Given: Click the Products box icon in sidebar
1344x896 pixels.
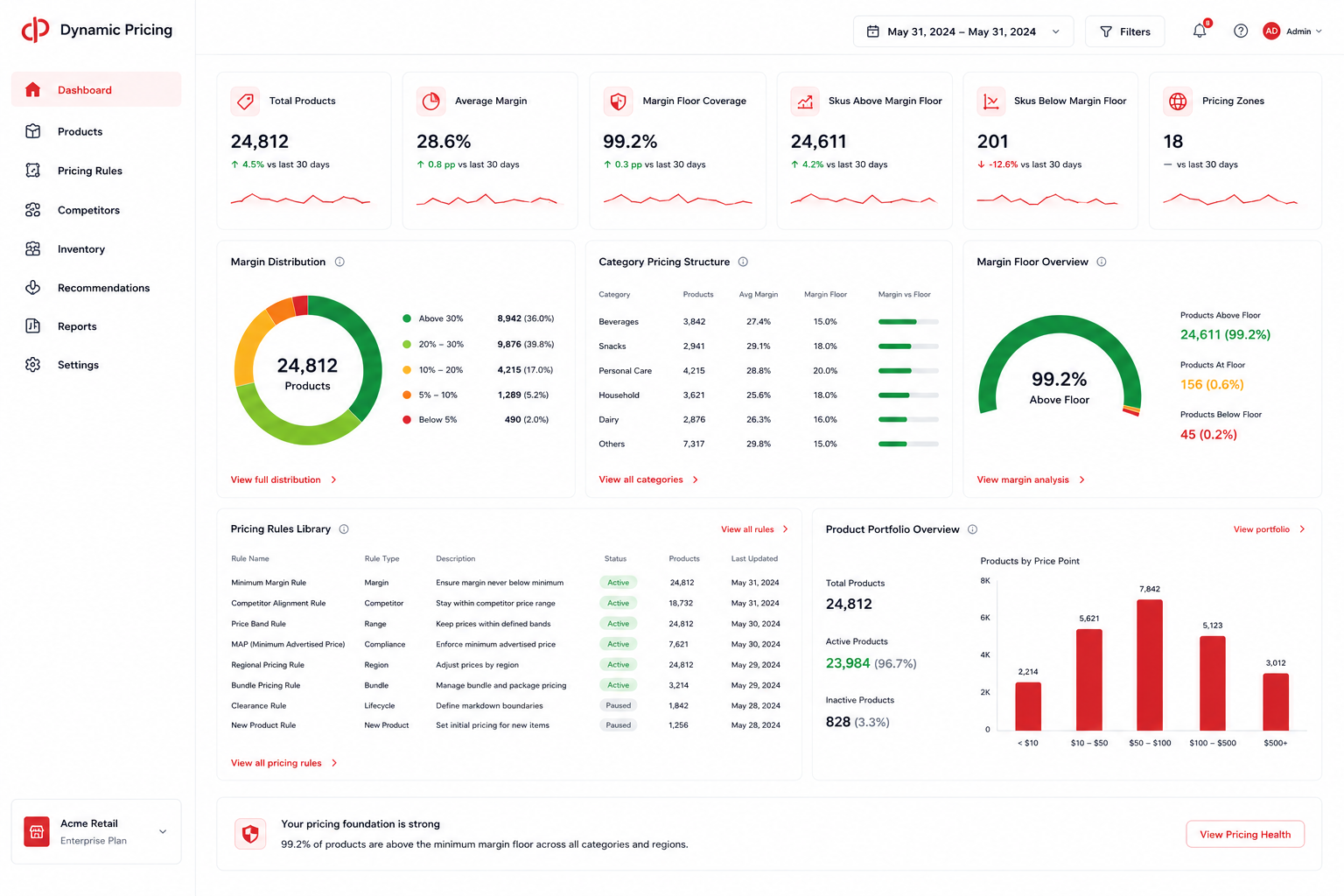Looking at the screenshot, I should pos(33,131).
